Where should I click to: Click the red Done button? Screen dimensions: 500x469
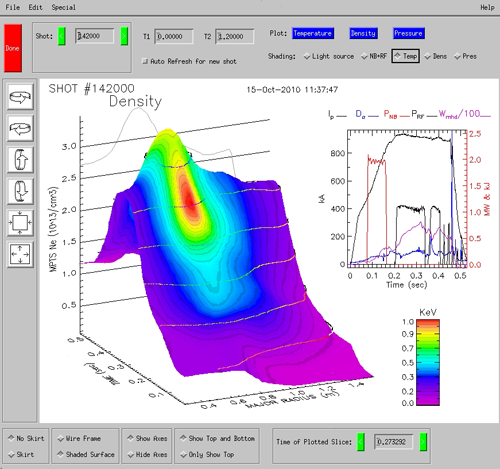click(13, 48)
